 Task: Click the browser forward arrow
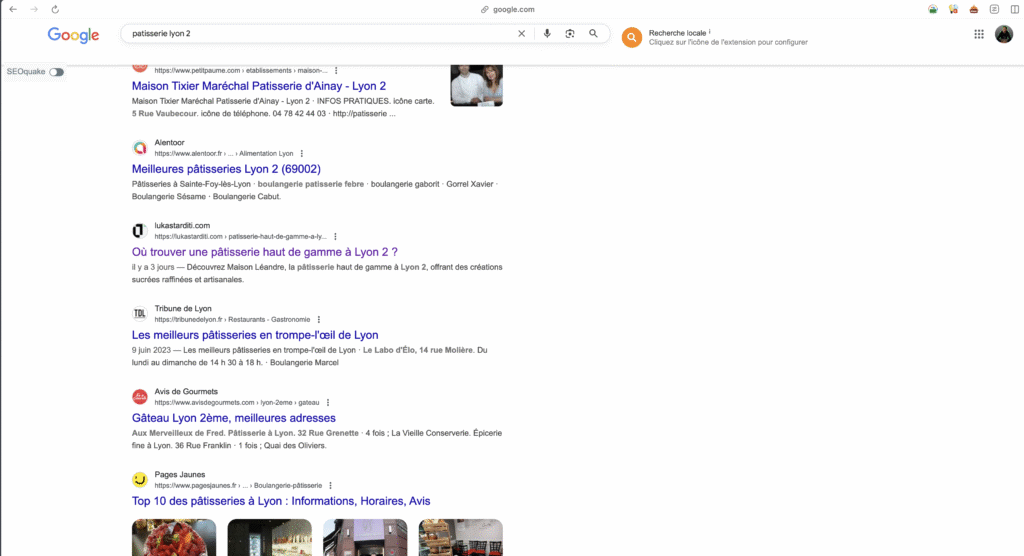pyautogui.click(x=34, y=9)
